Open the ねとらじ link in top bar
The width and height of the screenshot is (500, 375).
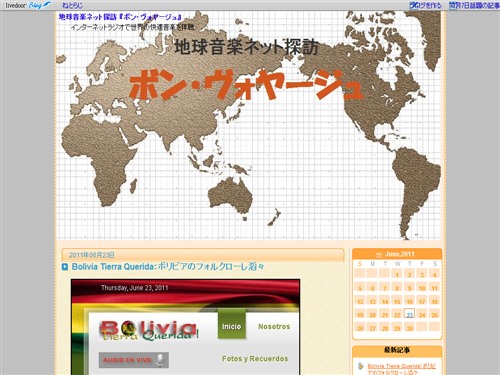pos(73,5)
